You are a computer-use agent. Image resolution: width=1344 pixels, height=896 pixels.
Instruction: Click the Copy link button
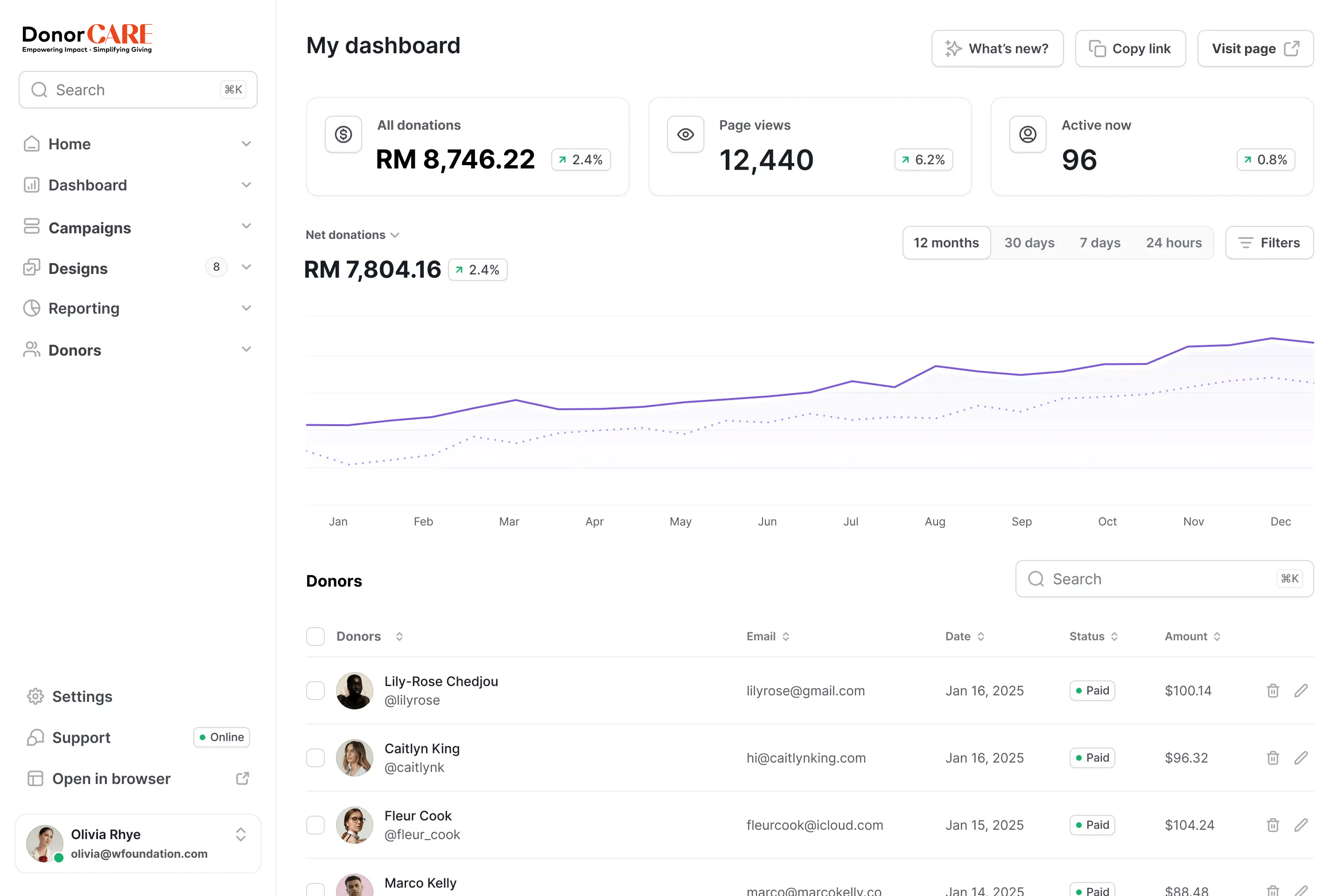pos(1130,49)
